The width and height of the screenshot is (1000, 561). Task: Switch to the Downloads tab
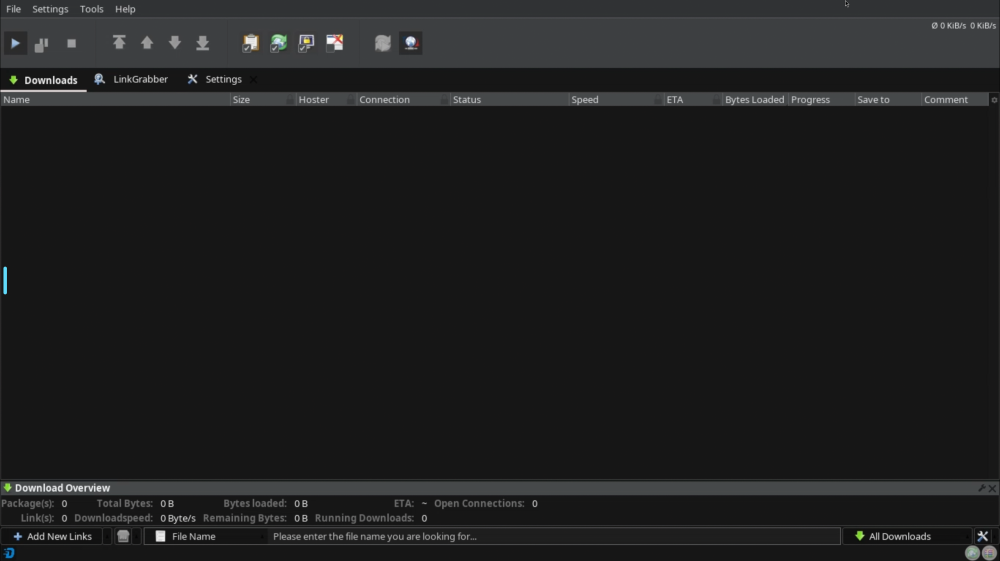(43, 80)
